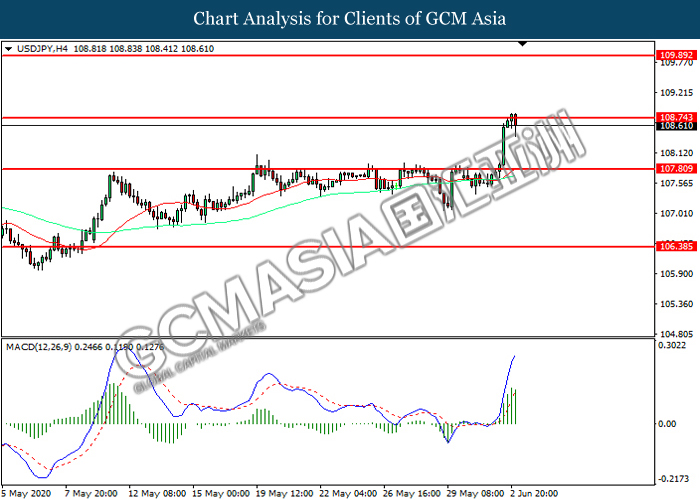The height and width of the screenshot is (500, 700).
Task: Click the current price label 108.610
Action: (x=676, y=126)
